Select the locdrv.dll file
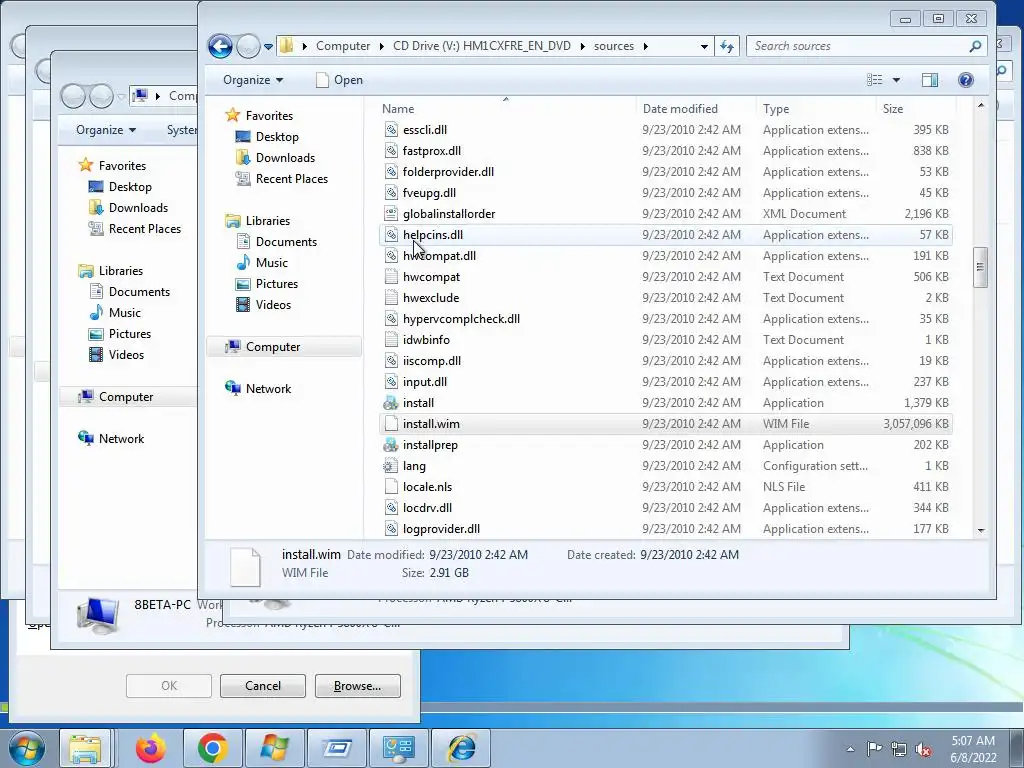Image resolution: width=1024 pixels, height=768 pixels. tap(427, 507)
